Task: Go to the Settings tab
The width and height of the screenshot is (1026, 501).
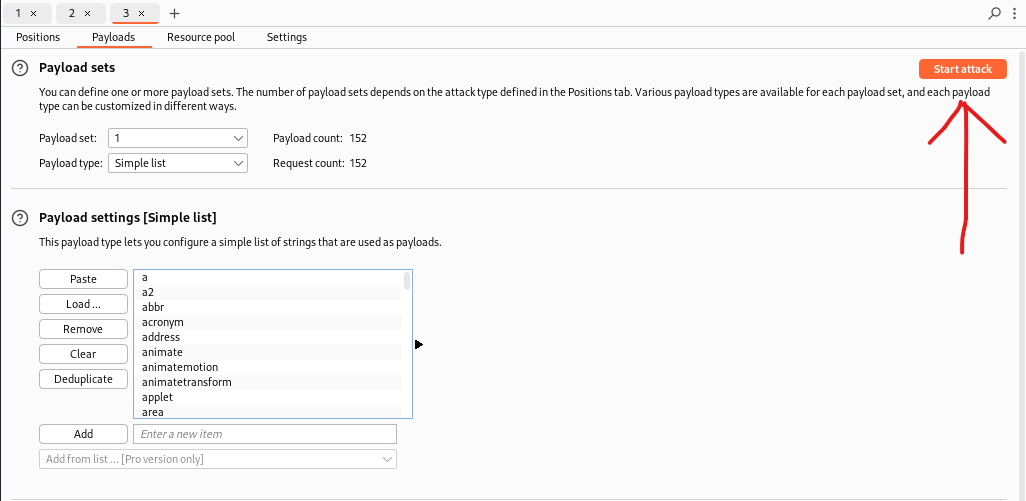Action: (287, 37)
